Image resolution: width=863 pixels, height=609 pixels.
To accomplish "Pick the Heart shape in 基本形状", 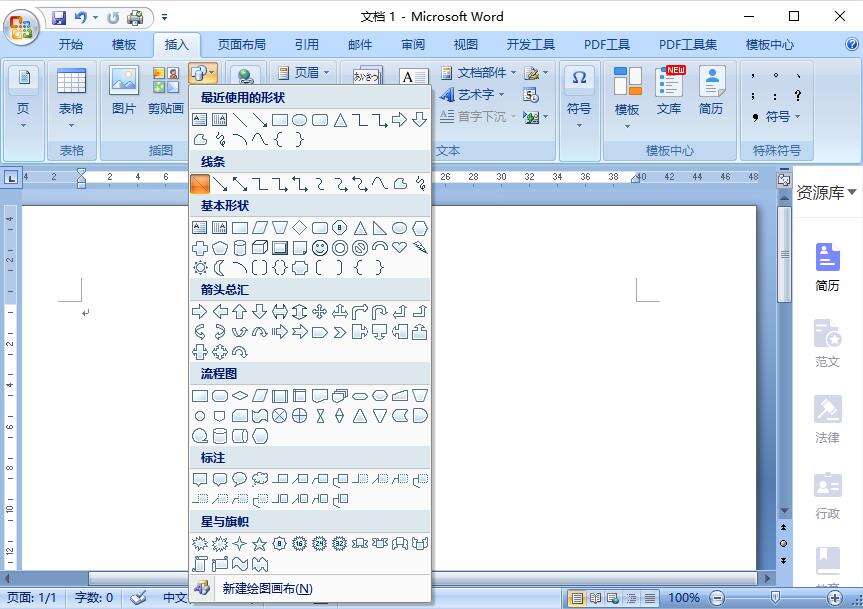I will click(400, 248).
